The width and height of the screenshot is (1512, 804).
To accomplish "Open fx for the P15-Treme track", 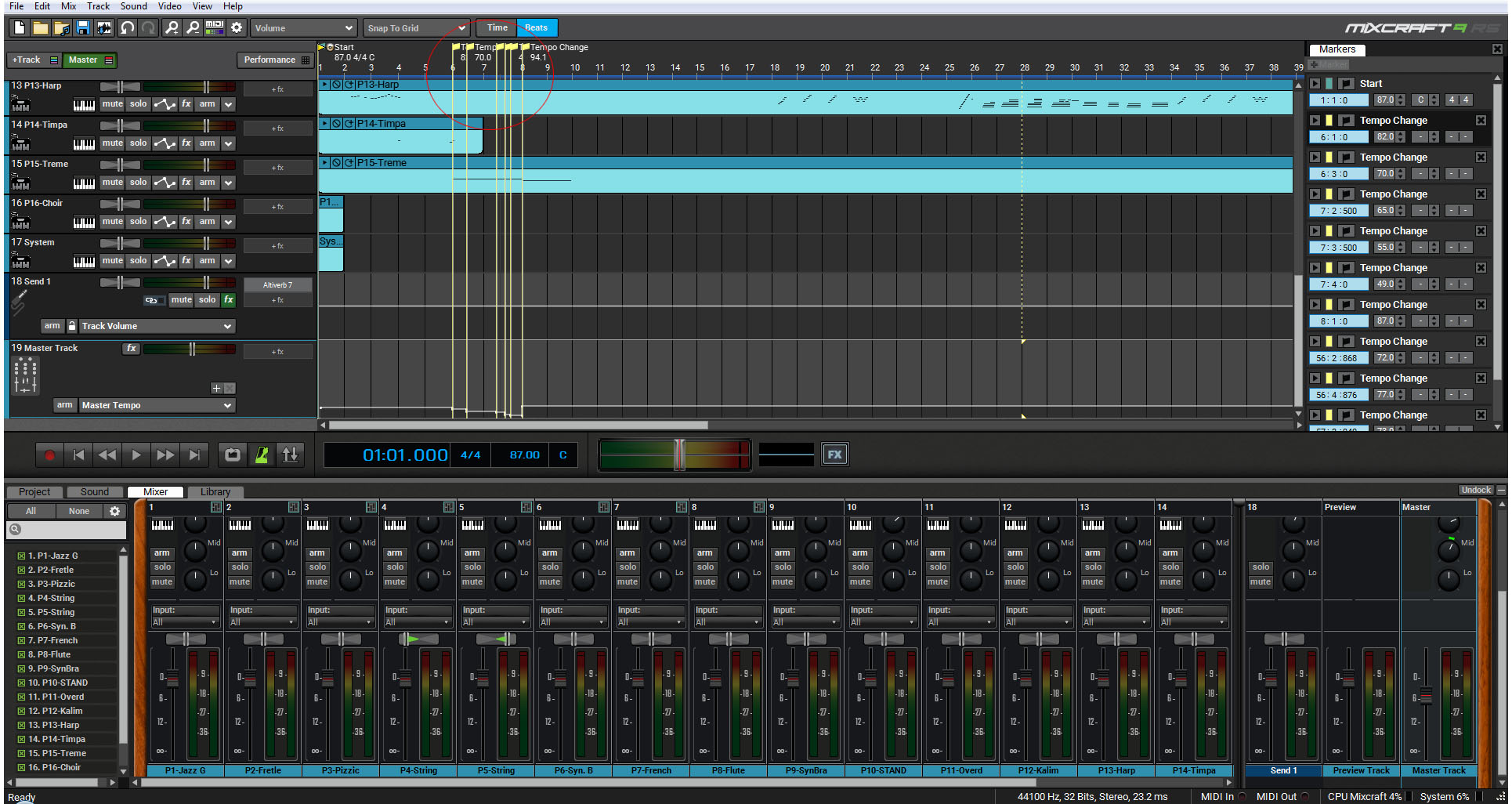I will (186, 183).
